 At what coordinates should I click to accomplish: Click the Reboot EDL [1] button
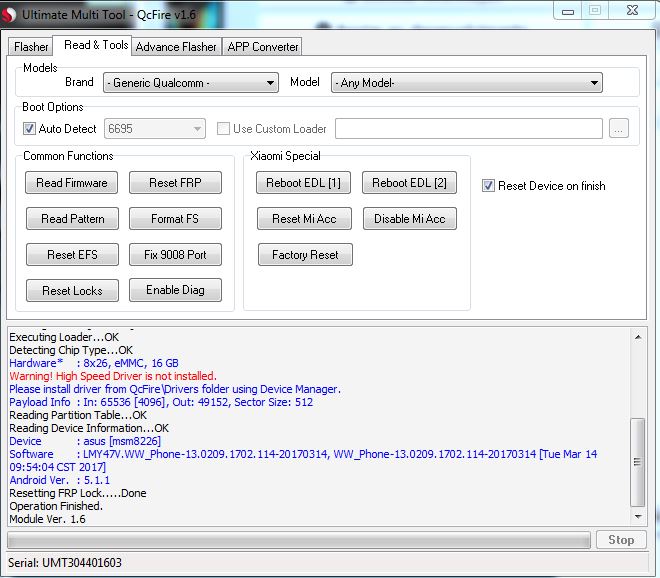click(x=303, y=183)
